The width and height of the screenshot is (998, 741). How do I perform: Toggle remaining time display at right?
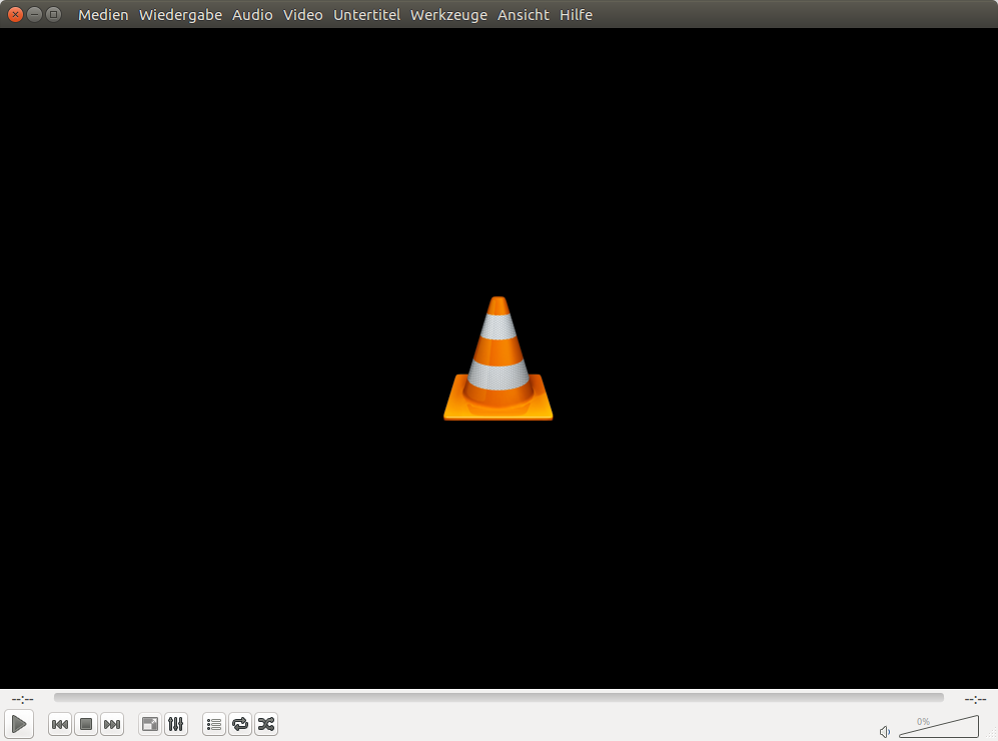coord(975,699)
